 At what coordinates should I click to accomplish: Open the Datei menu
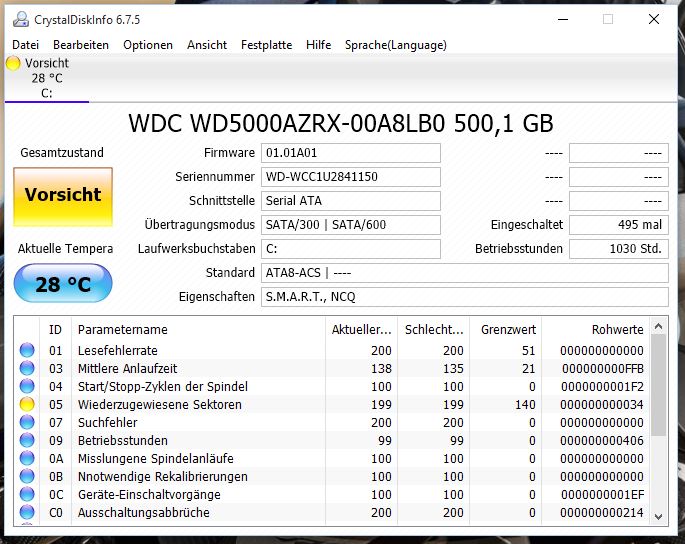coord(25,45)
